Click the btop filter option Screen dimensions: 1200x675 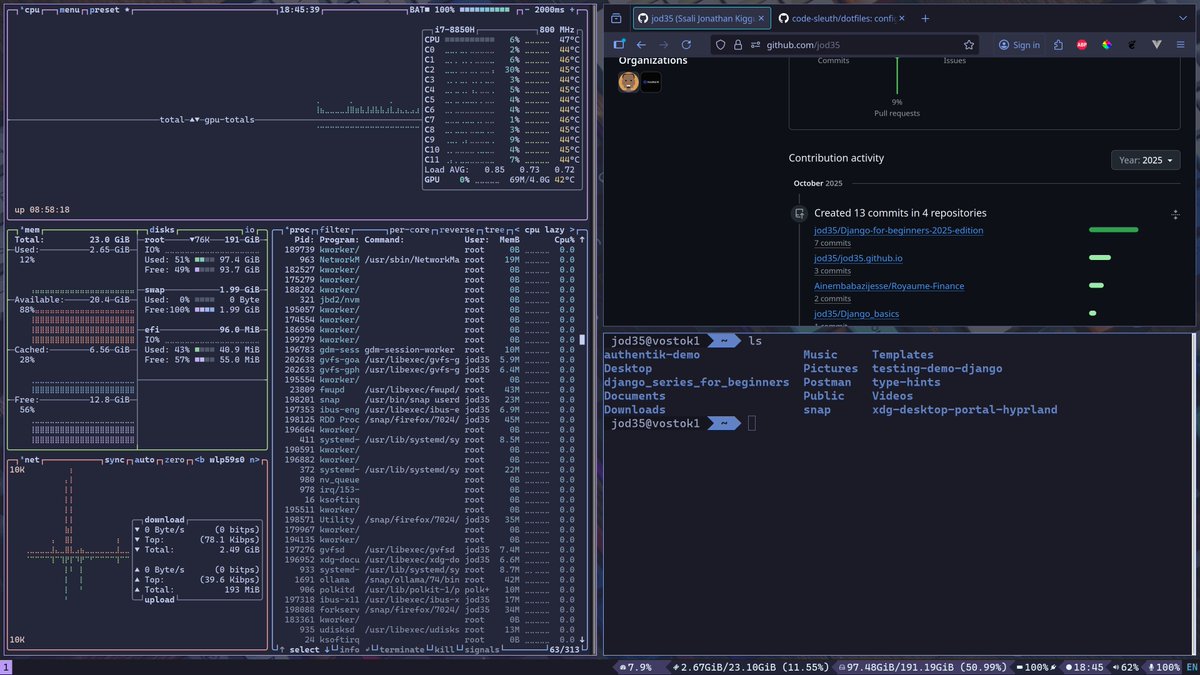coord(336,229)
